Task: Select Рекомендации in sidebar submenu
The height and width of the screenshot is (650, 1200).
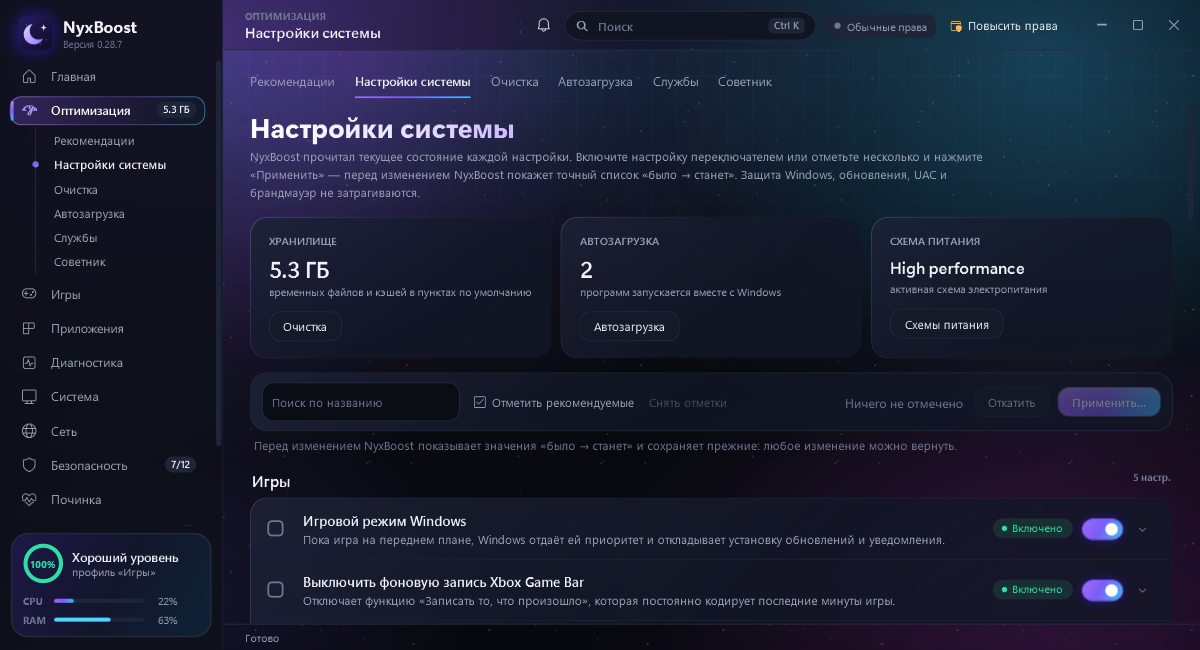Action: 94,141
